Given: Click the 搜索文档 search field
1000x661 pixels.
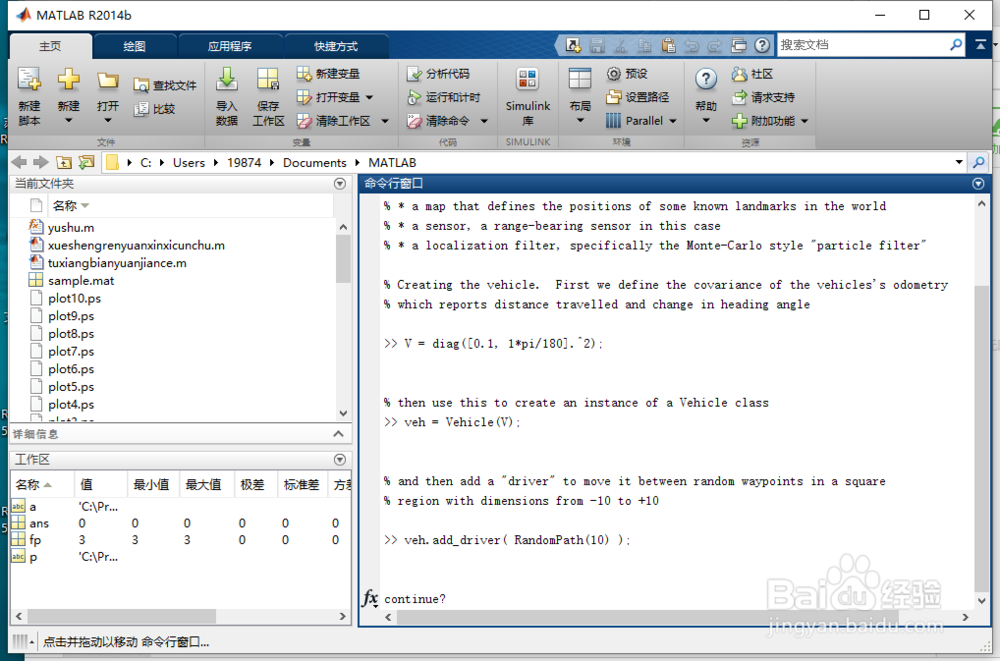Looking at the screenshot, I should click(x=863, y=45).
